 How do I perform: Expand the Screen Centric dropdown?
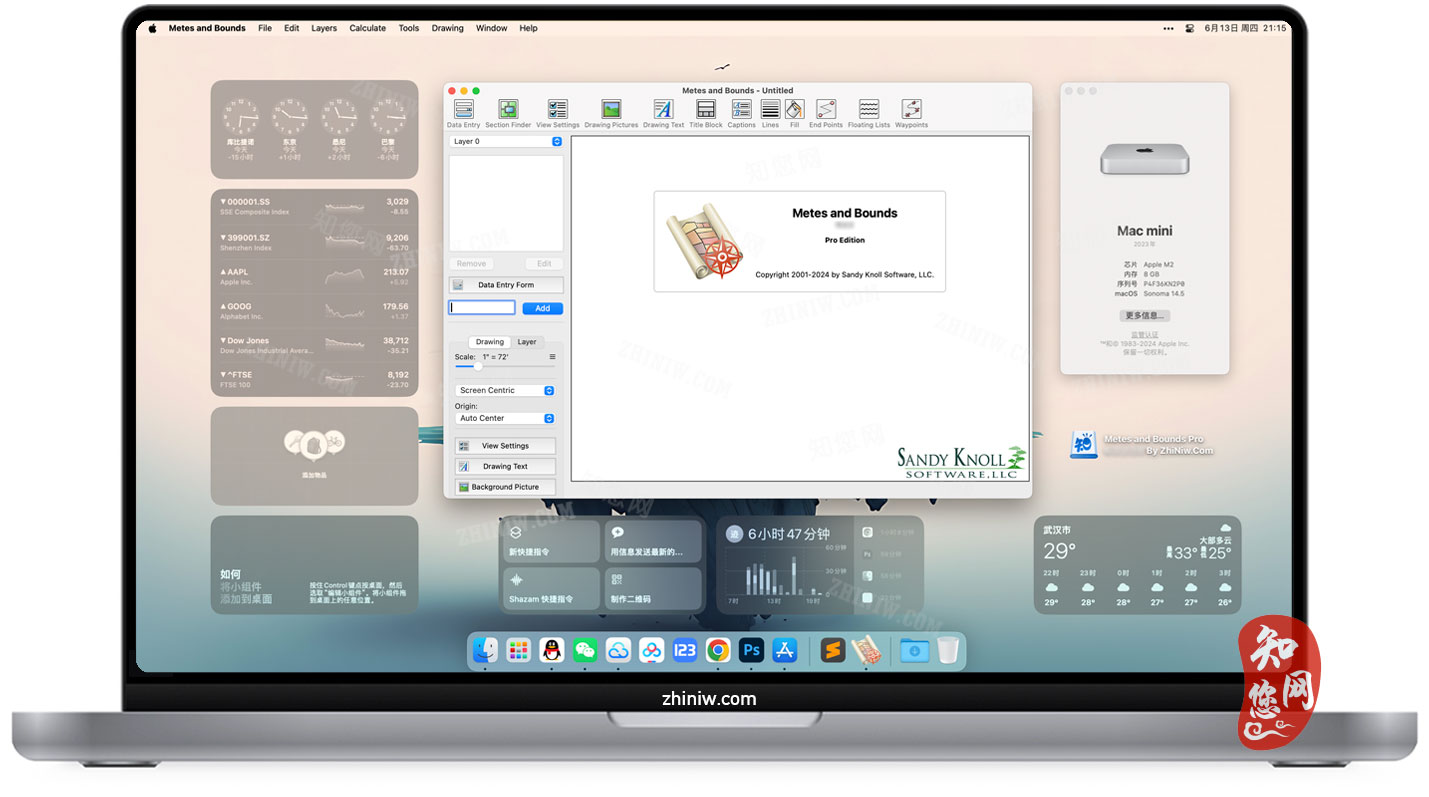point(505,390)
